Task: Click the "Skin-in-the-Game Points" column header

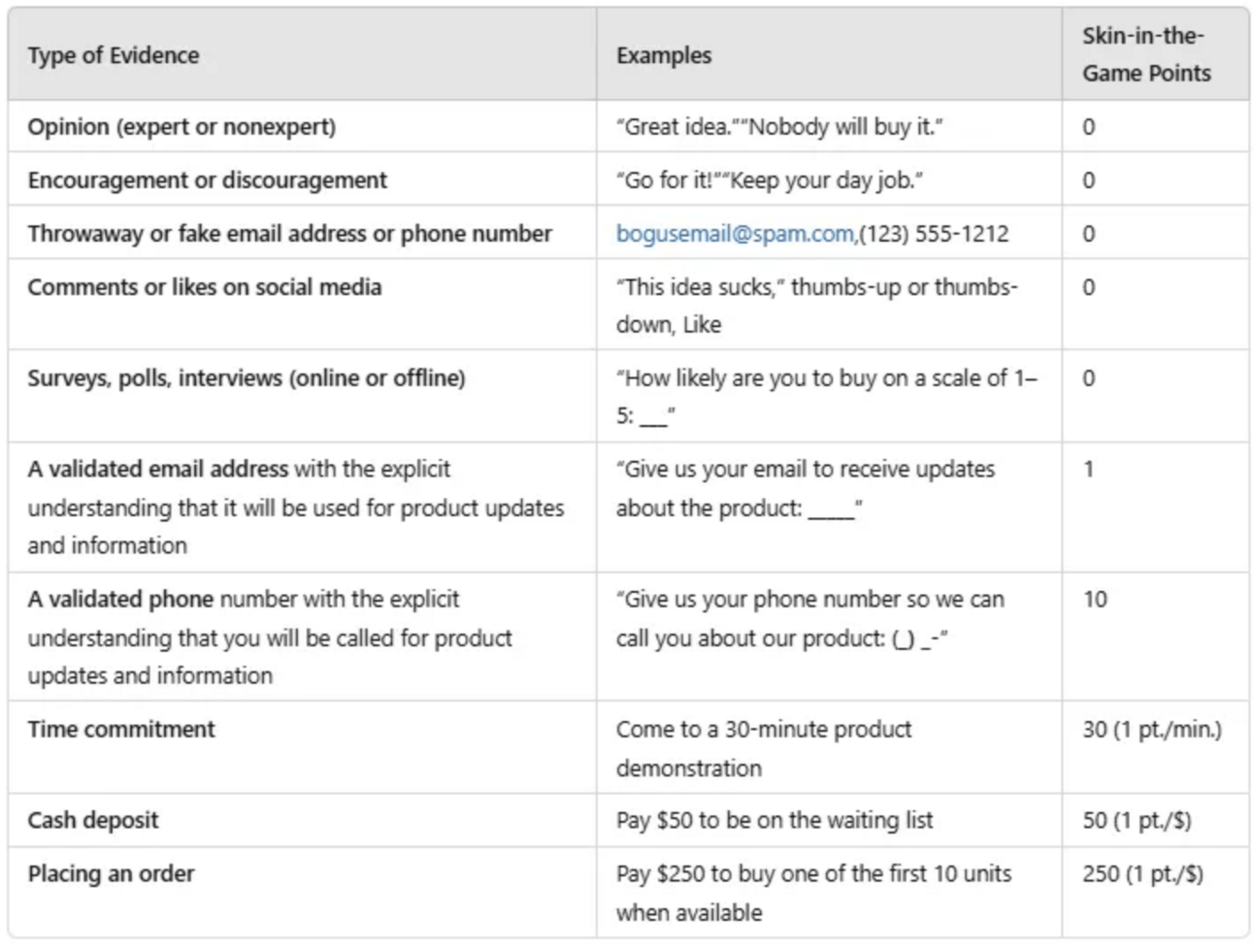Action: [1146, 54]
